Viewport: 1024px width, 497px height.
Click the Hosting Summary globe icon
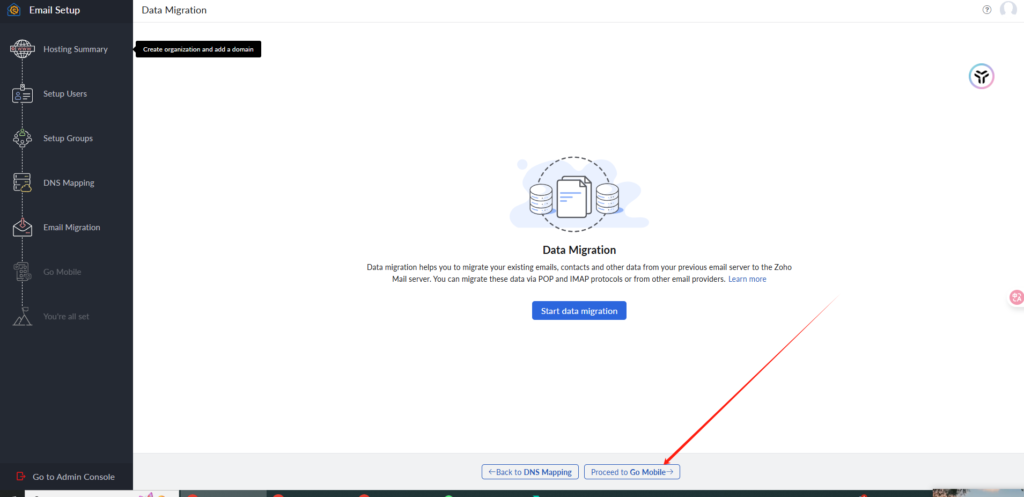click(x=22, y=49)
